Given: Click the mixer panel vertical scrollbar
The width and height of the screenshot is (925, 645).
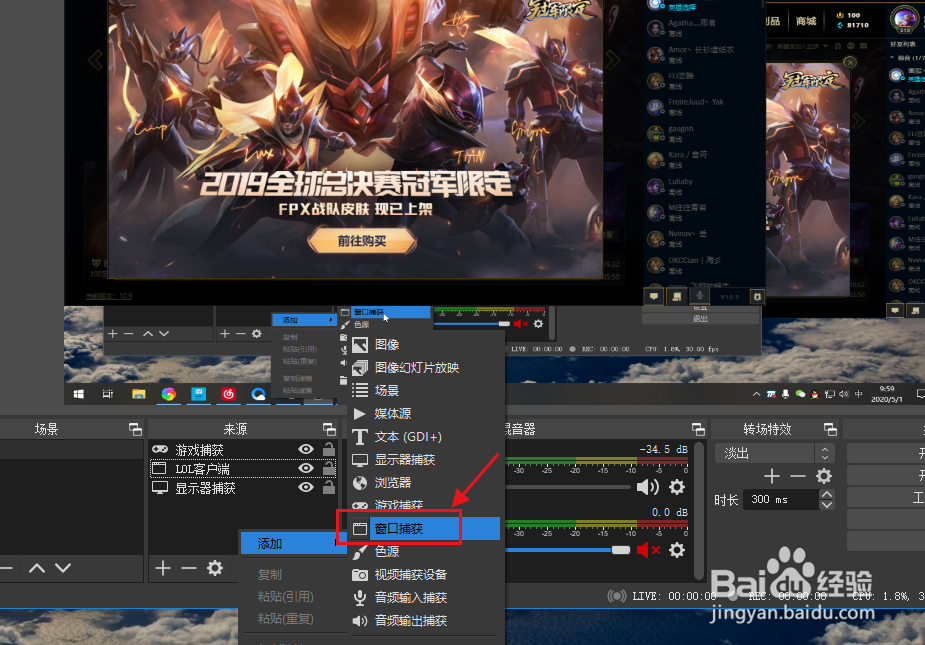Looking at the screenshot, I should click(699, 510).
